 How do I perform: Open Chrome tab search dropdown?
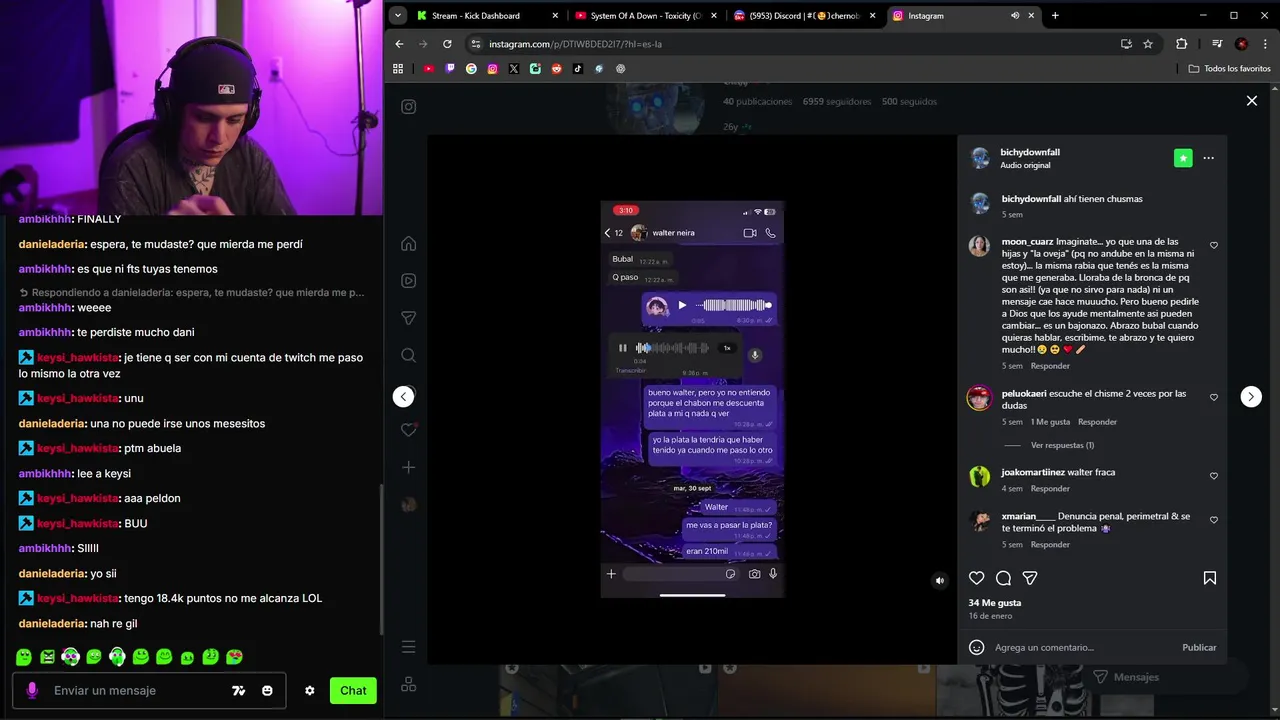398,15
